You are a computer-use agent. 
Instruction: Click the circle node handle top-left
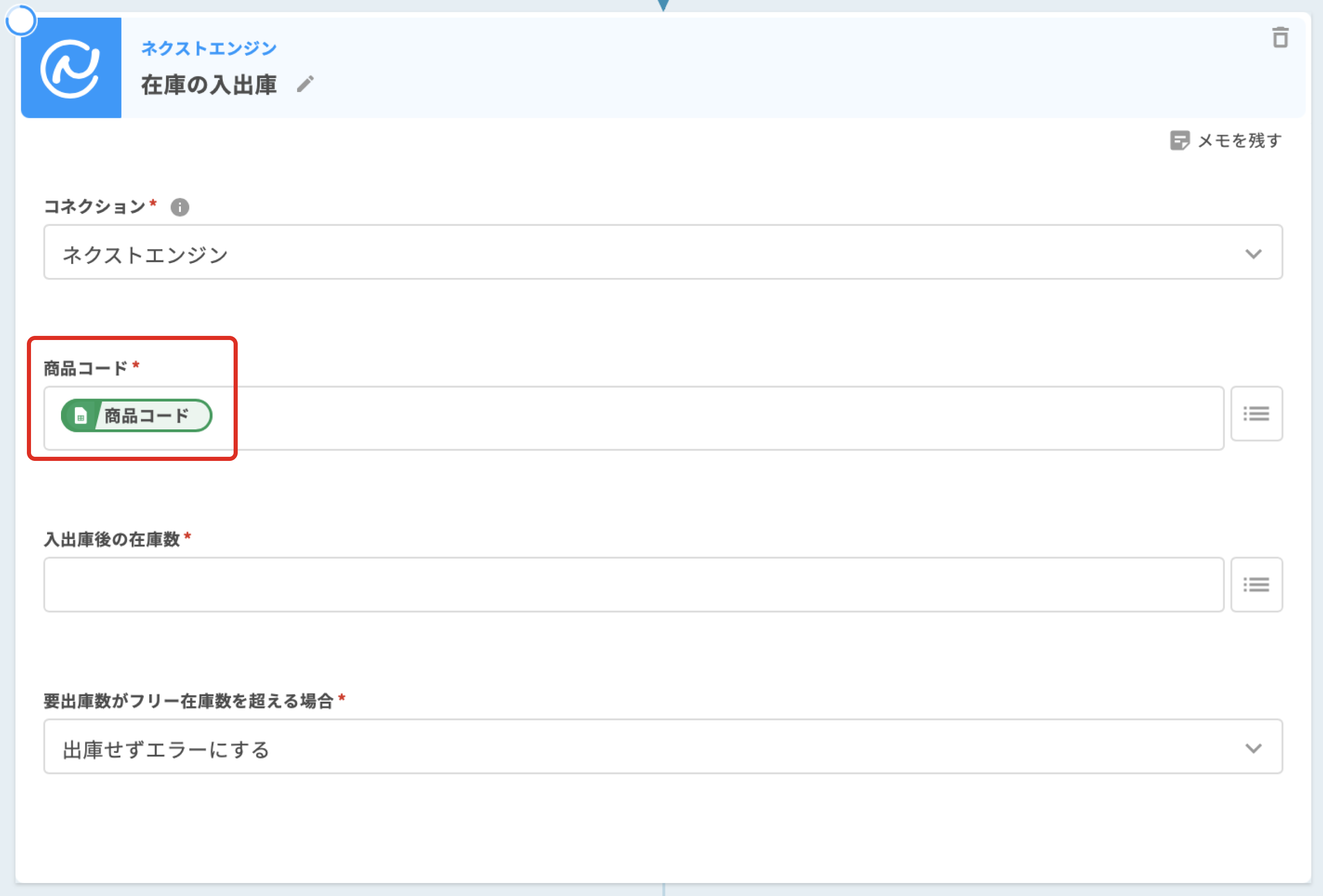tap(21, 21)
